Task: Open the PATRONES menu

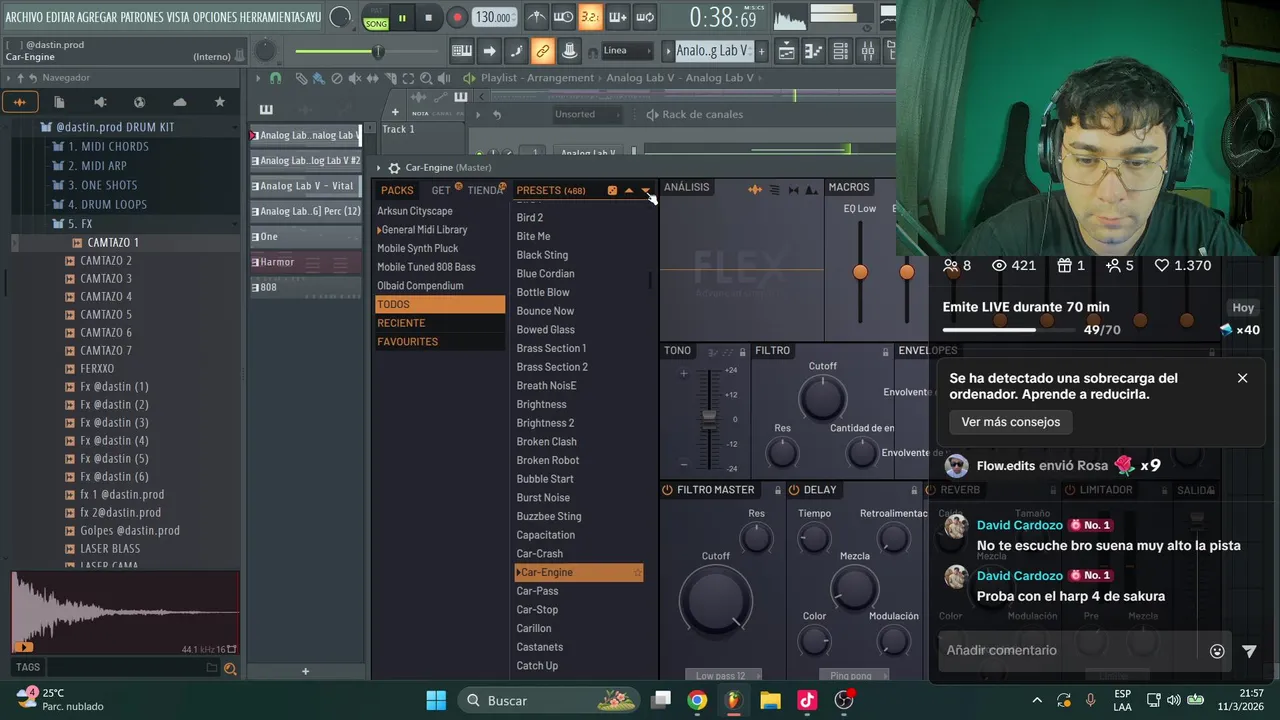Action: click(x=142, y=17)
